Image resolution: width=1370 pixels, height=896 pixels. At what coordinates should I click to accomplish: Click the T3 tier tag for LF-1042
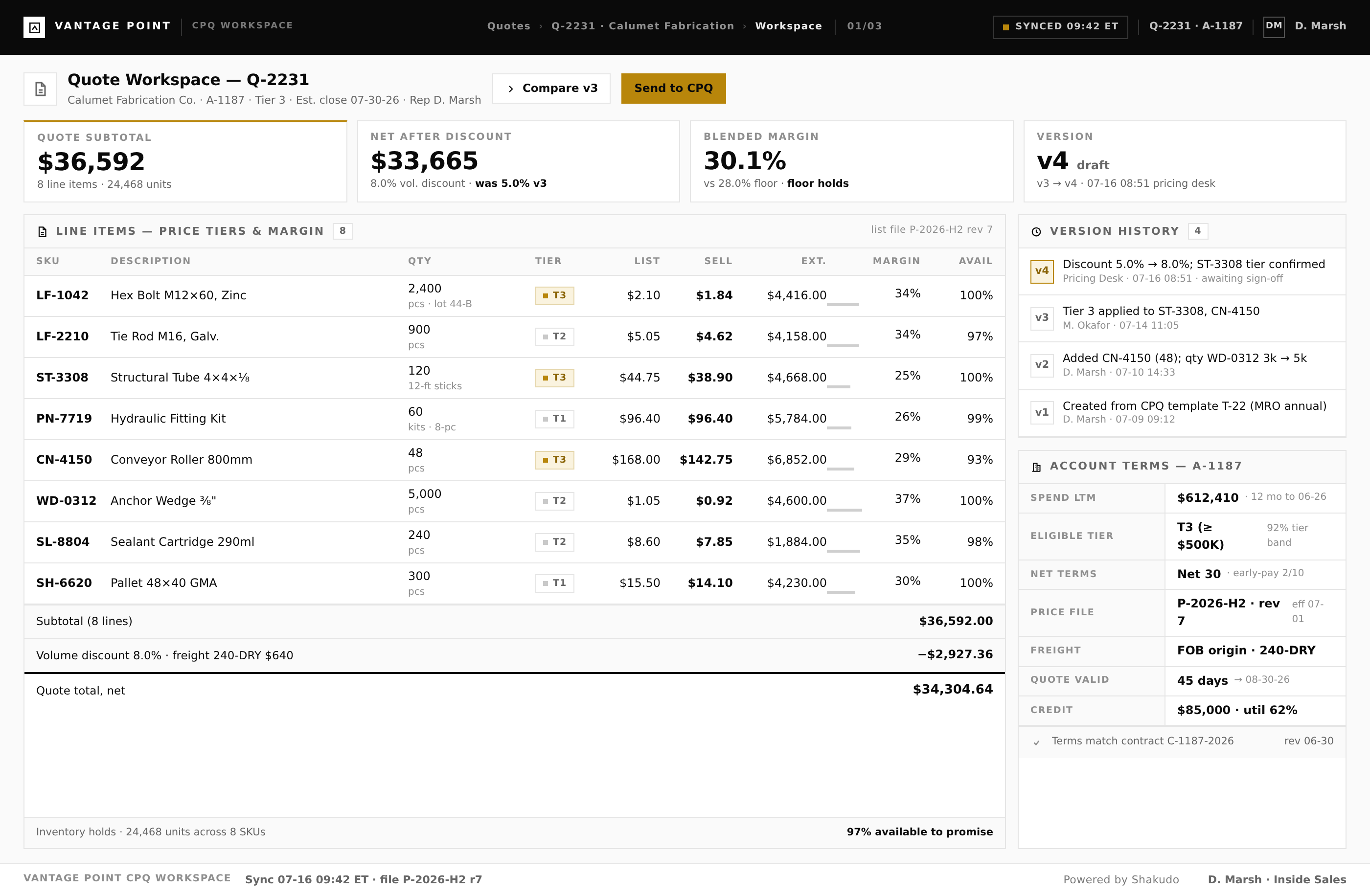coord(554,296)
